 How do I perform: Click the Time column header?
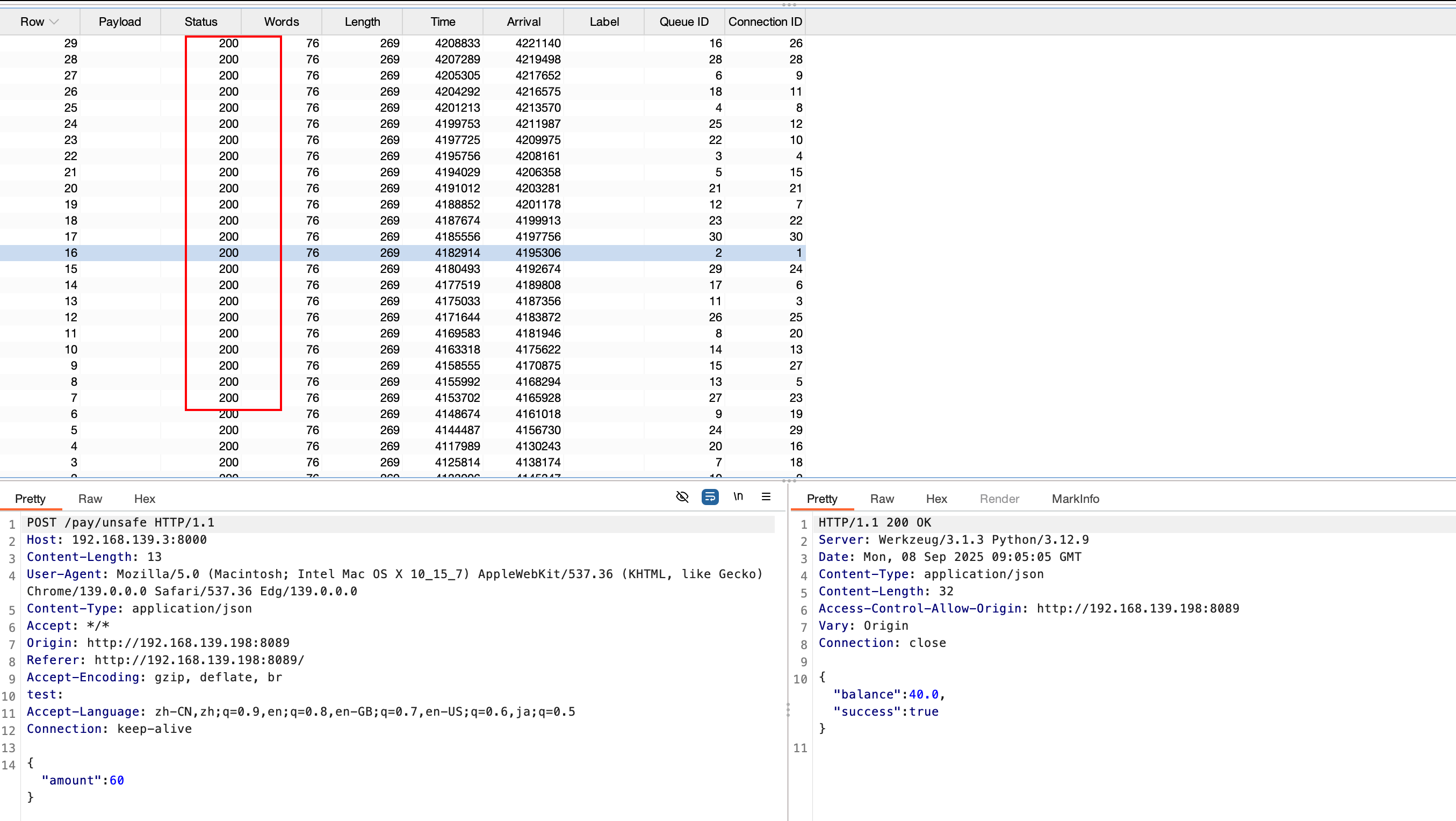tap(443, 22)
